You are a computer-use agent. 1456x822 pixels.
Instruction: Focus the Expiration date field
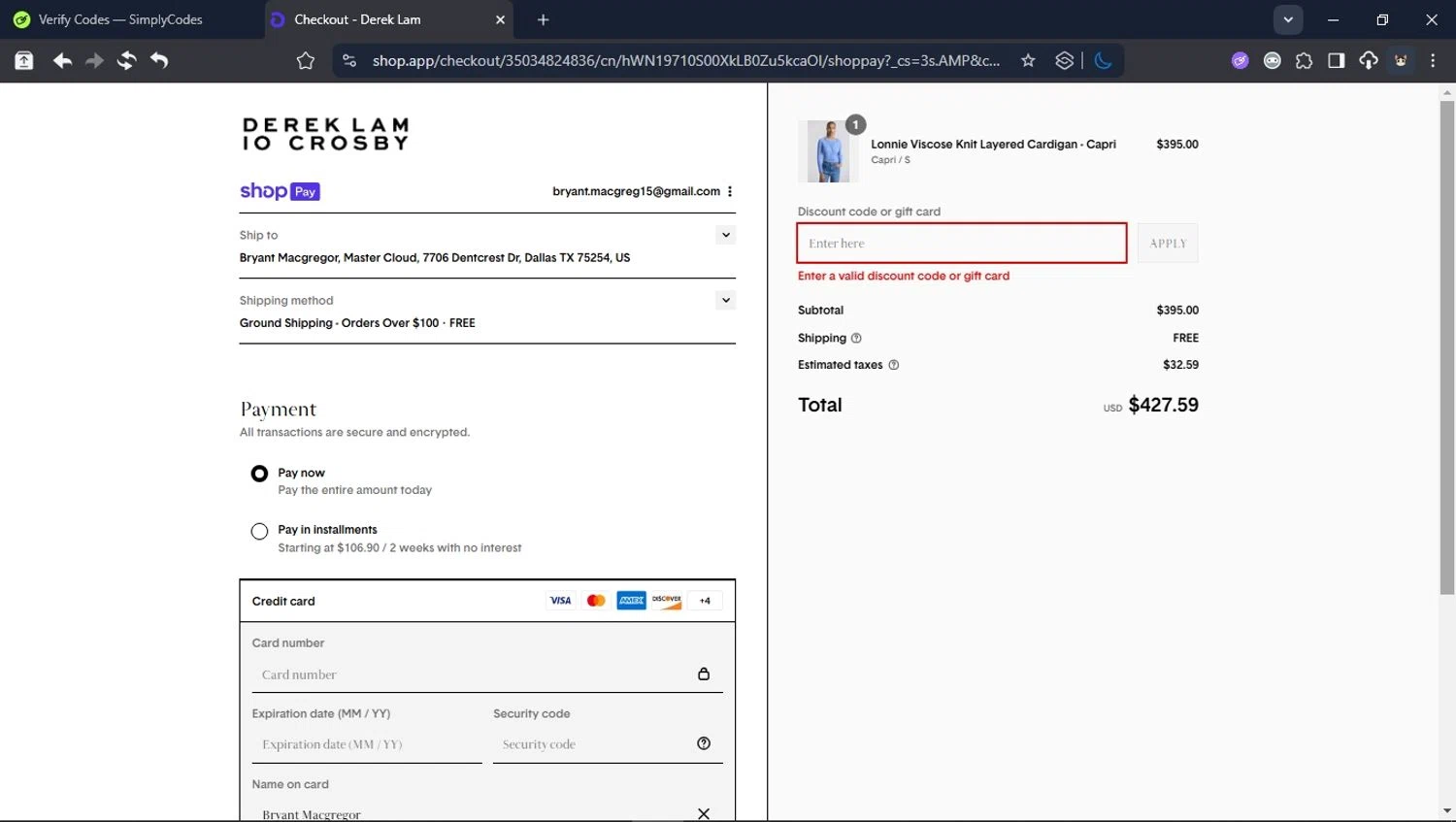(367, 744)
